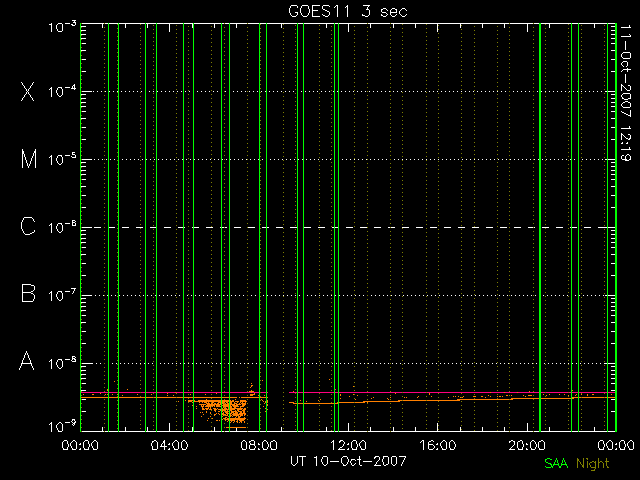Click the Night legend label
This screenshot has width=640, height=480.
pyautogui.click(x=593, y=464)
